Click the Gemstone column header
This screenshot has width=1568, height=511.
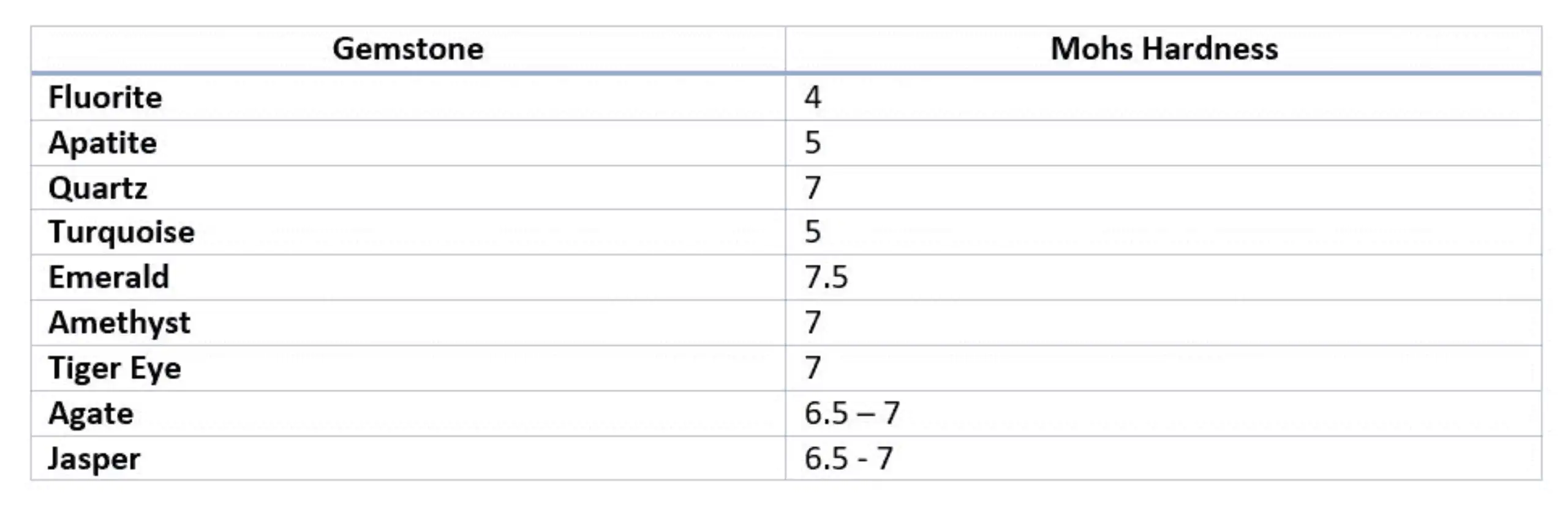click(x=408, y=49)
